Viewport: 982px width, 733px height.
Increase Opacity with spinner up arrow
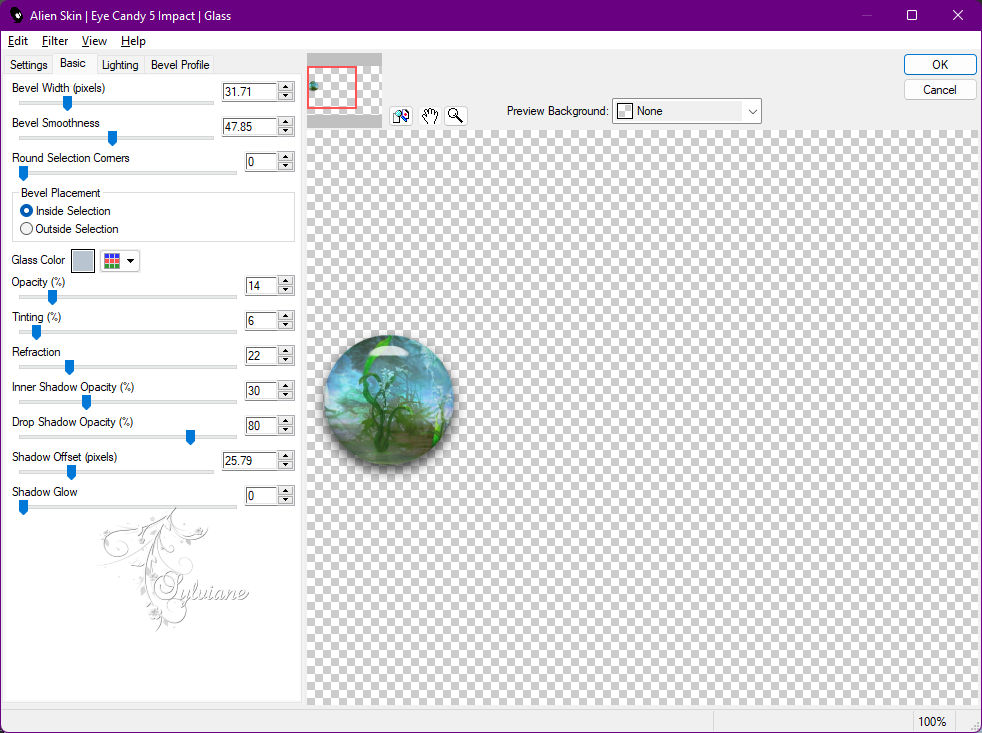tap(286, 282)
